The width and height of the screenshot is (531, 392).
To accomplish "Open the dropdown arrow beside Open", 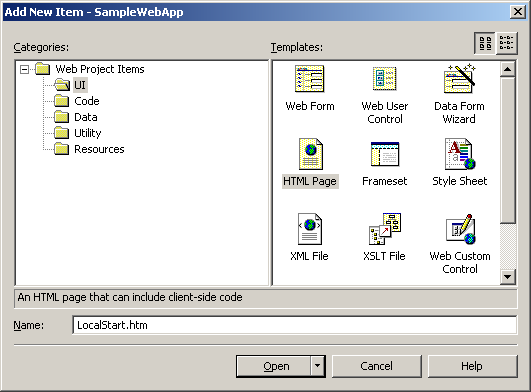I will click(317, 366).
